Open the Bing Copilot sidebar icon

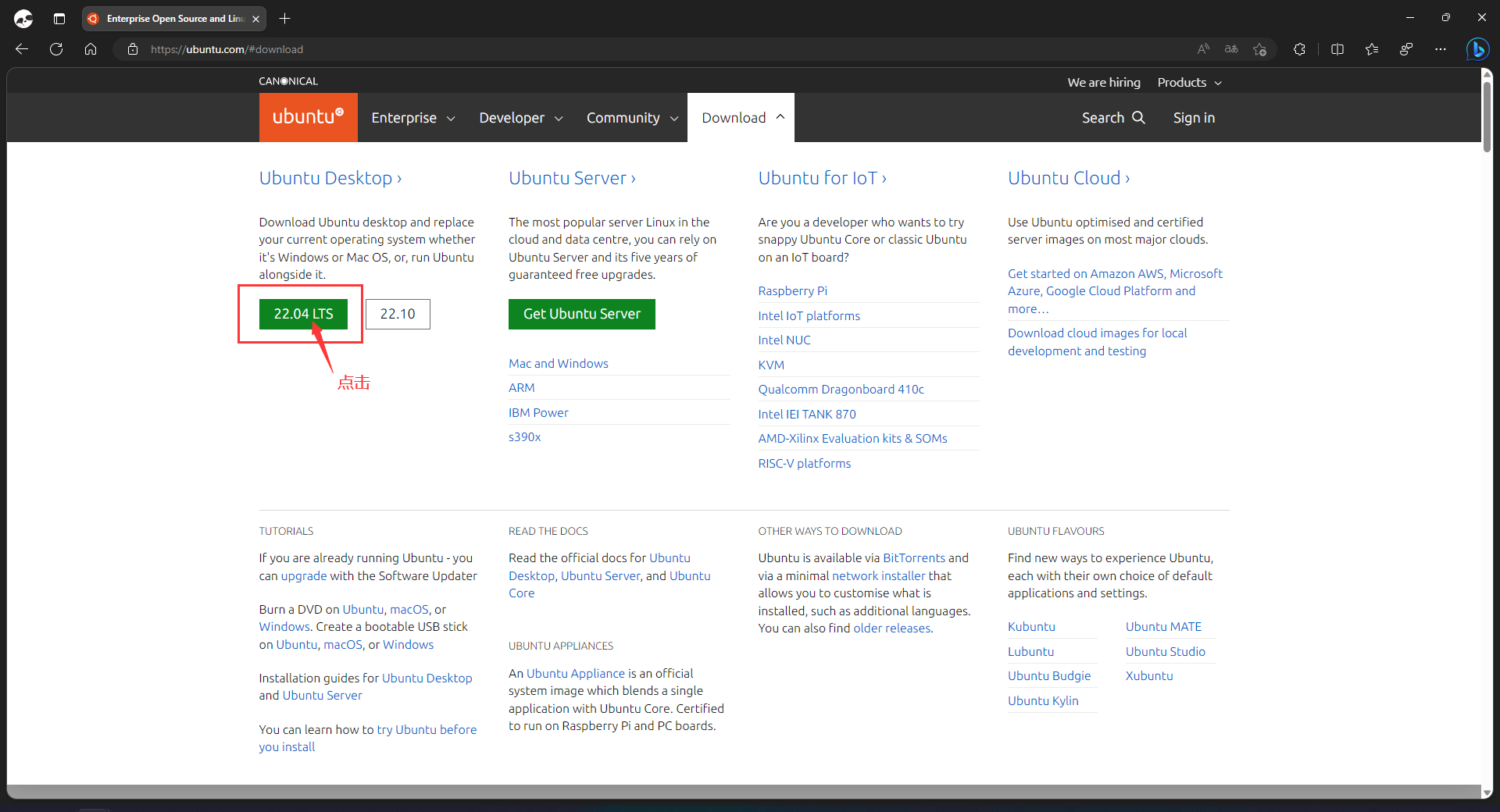pyautogui.click(x=1477, y=49)
